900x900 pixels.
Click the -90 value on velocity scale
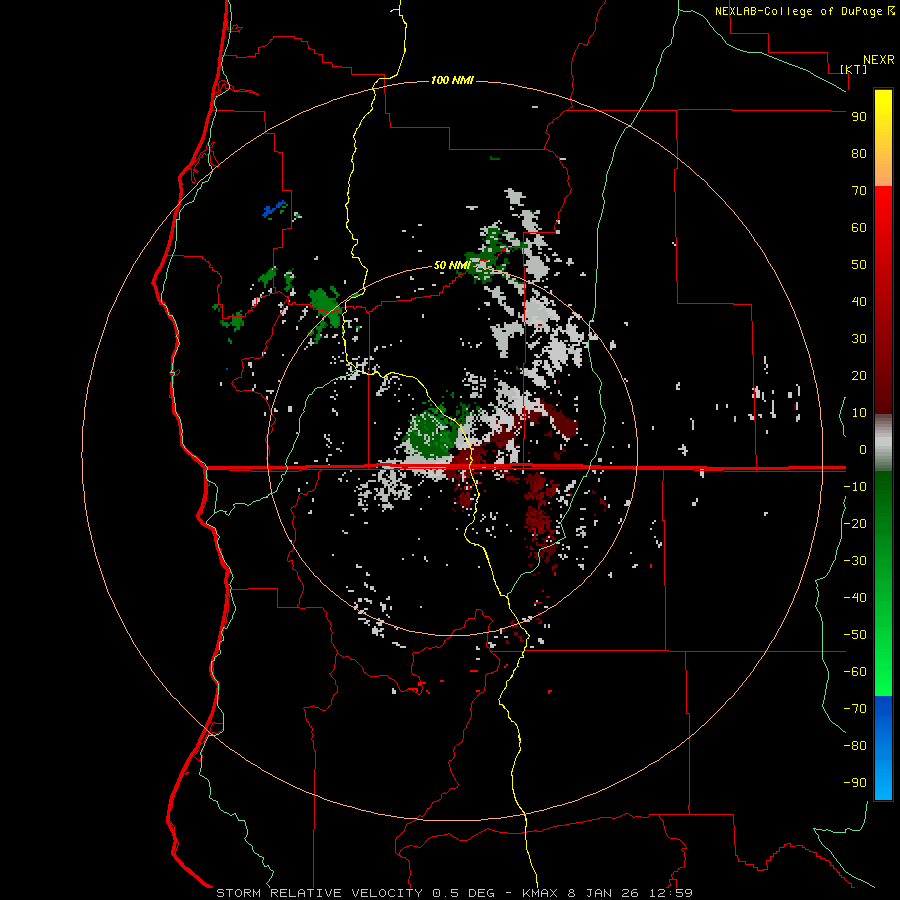click(855, 783)
